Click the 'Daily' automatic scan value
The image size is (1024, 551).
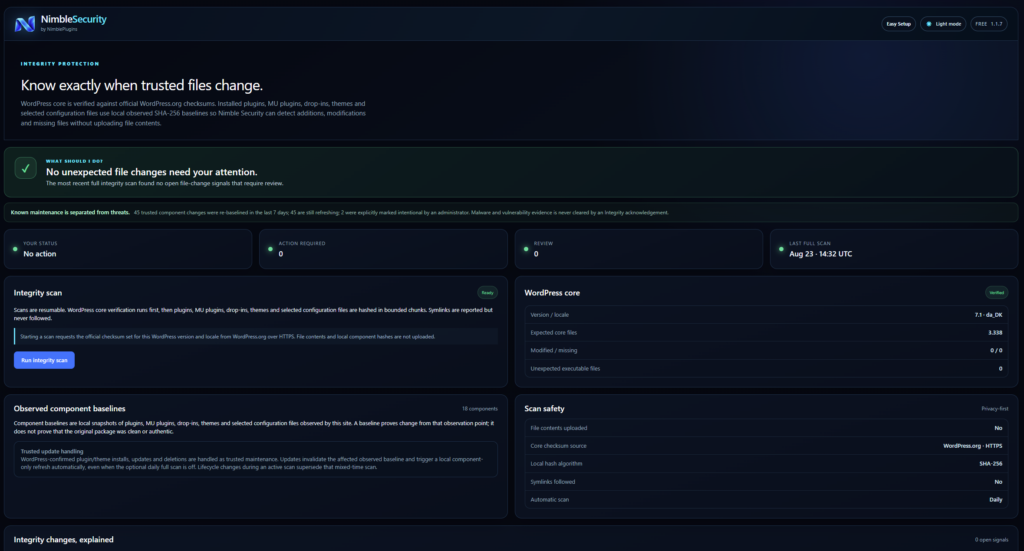coord(995,499)
